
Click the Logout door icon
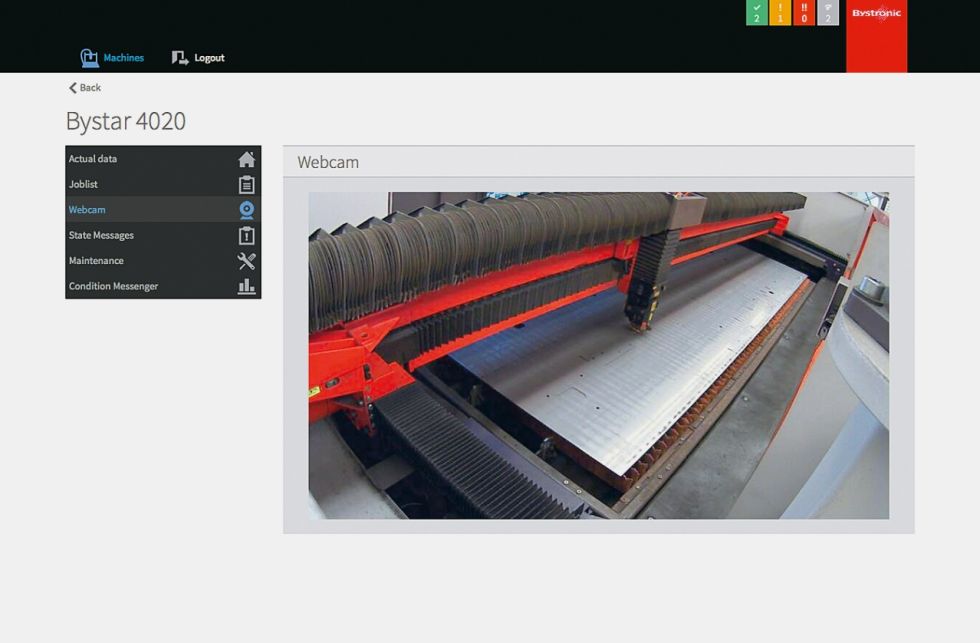click(x=180, y=57)
